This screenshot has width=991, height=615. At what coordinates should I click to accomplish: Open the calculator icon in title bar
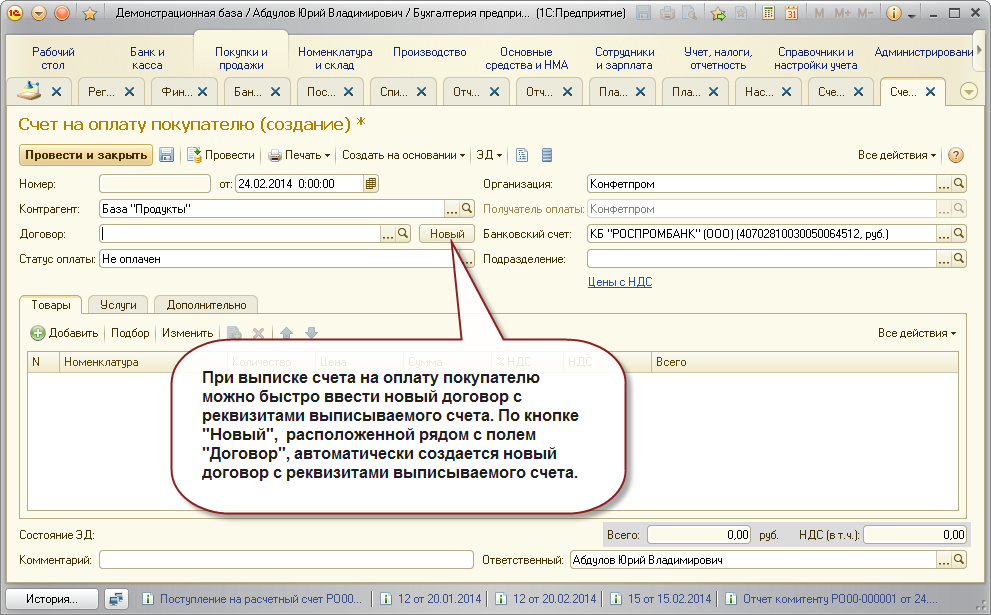click(x=768, y=14)
